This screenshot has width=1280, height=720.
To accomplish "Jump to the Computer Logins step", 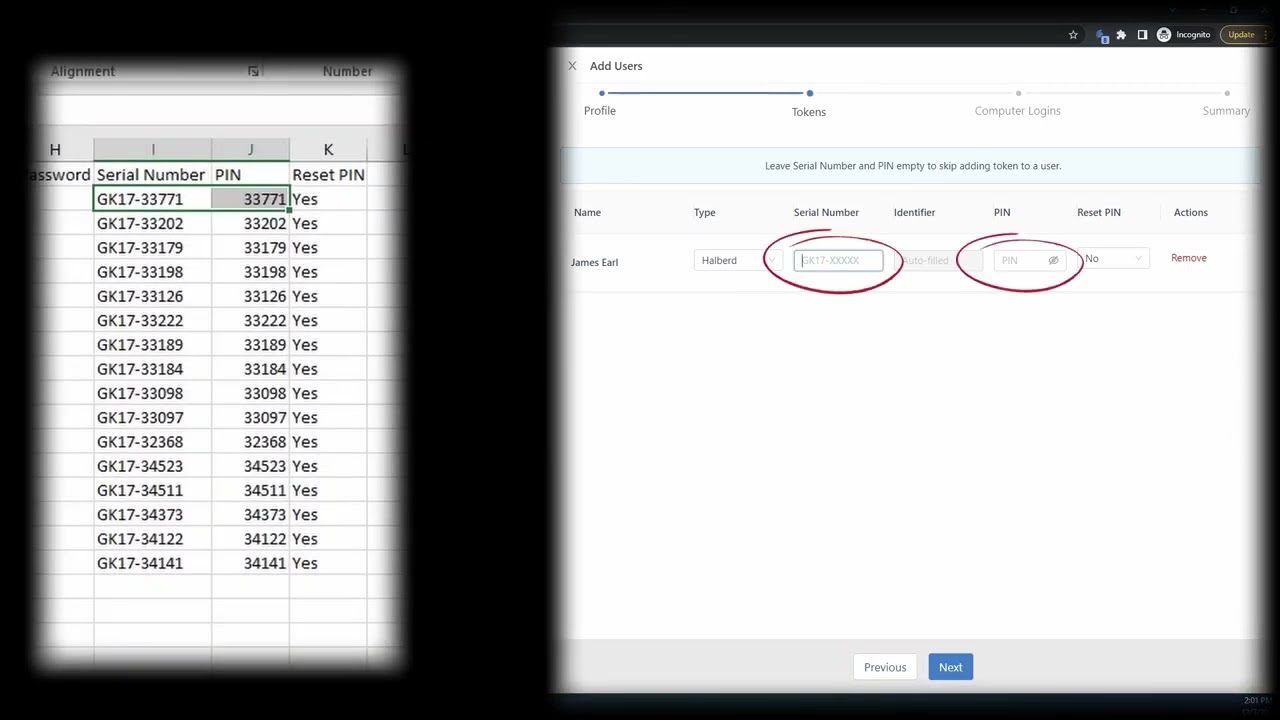I will point(1017,111).
